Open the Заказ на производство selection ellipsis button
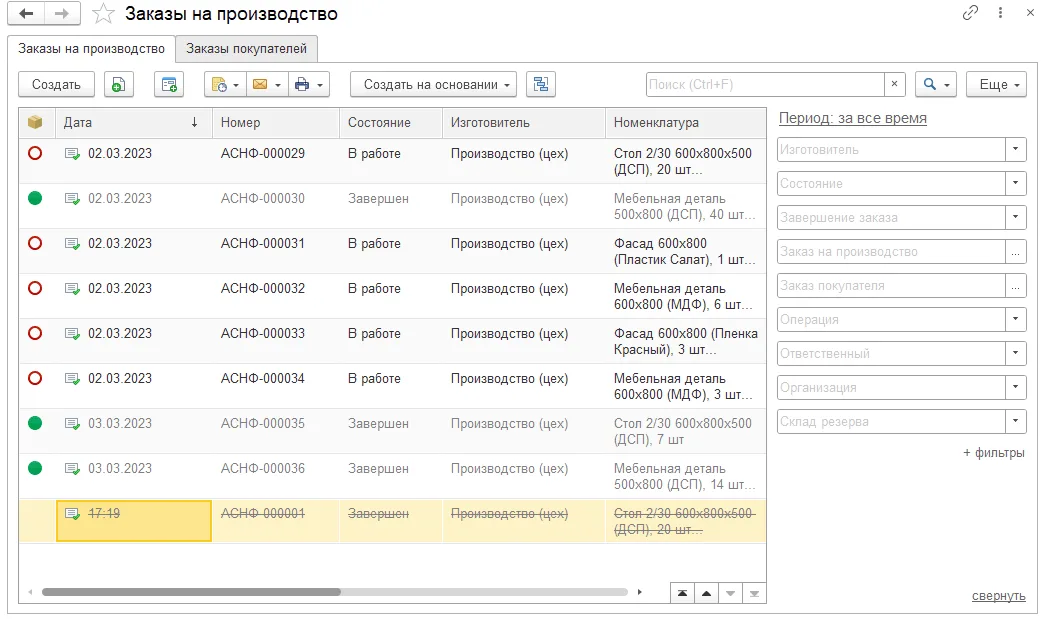 1015,251
